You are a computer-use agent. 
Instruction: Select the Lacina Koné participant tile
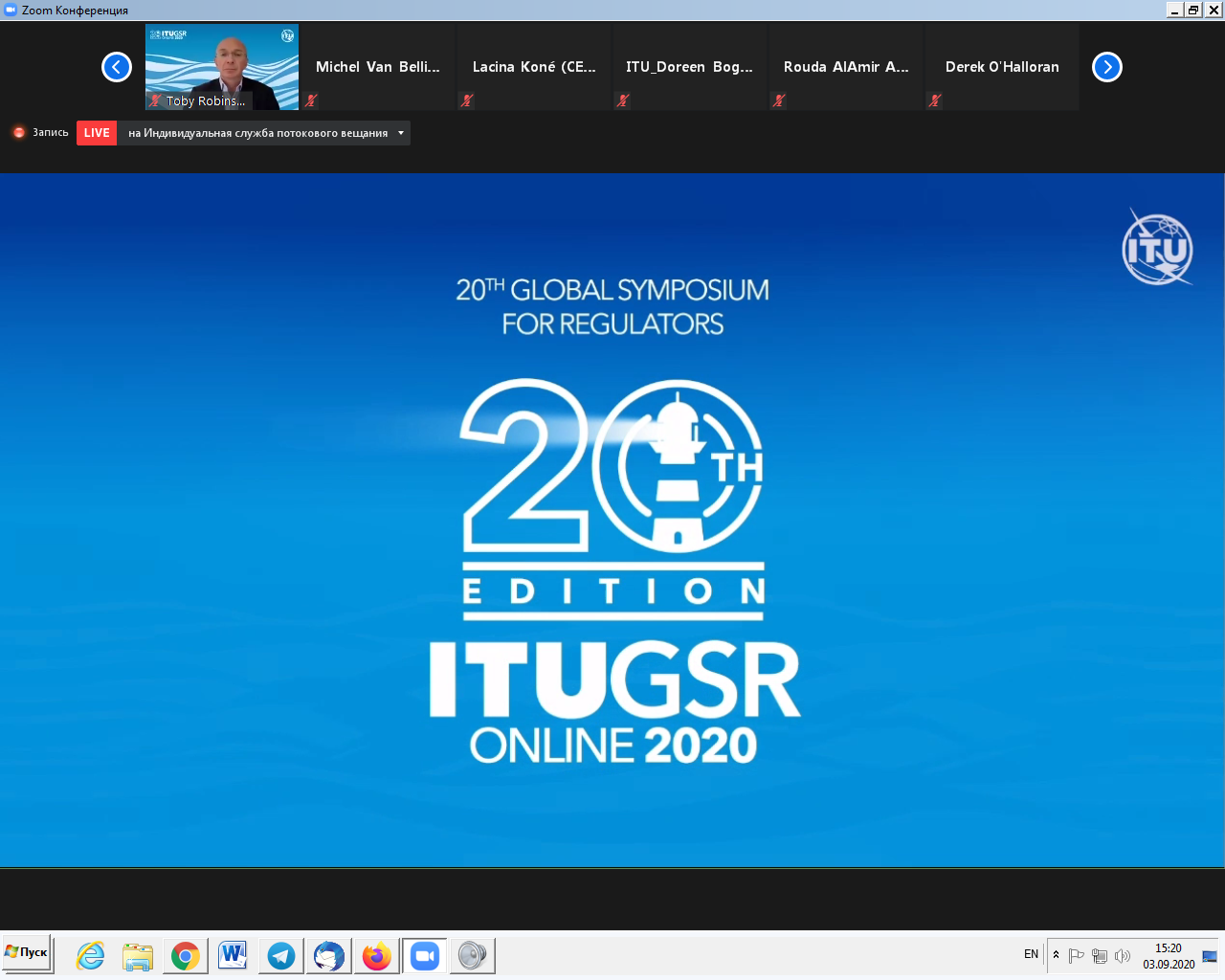(534, 67)
